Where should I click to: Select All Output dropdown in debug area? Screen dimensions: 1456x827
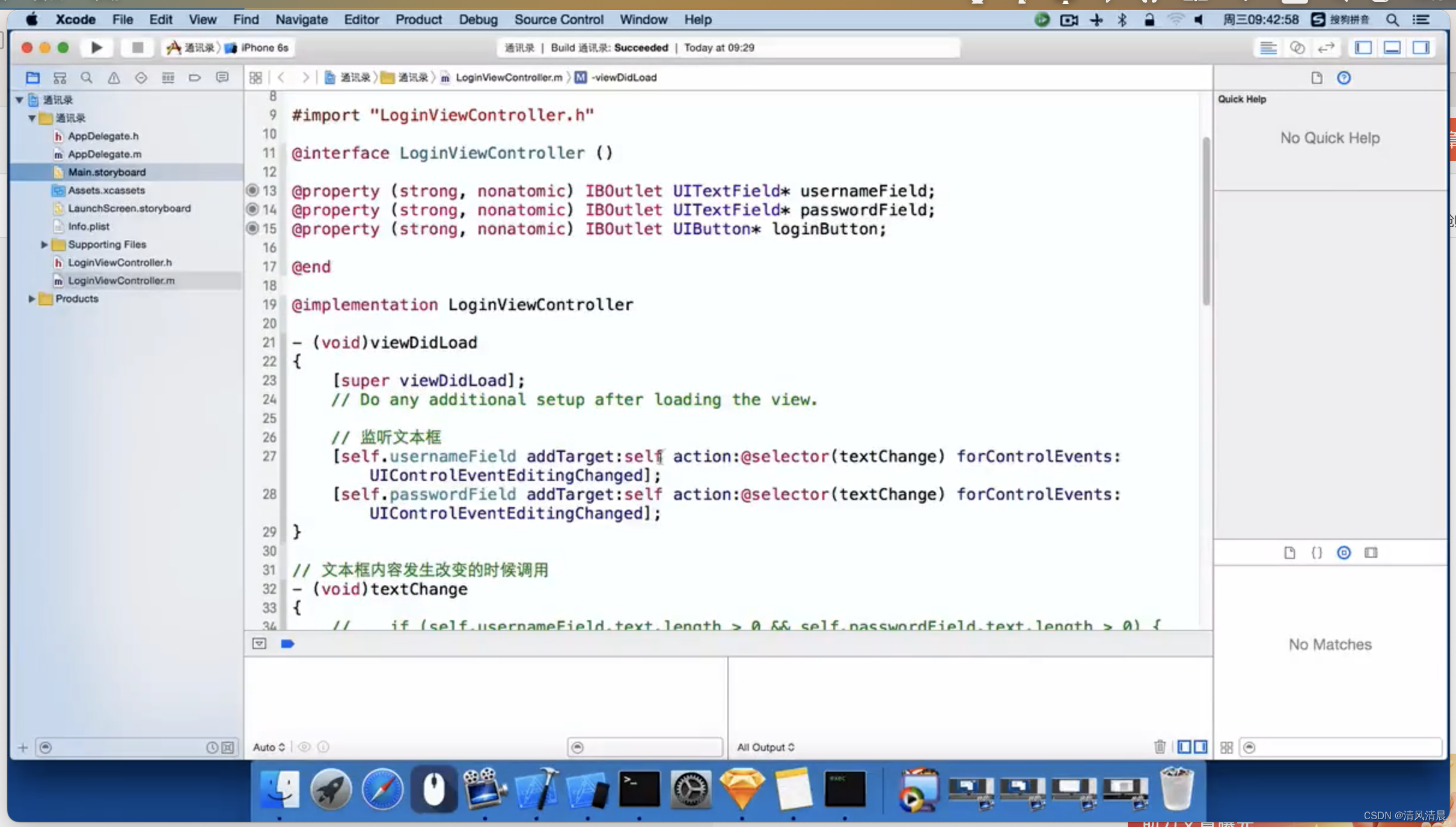pos(765,747)
